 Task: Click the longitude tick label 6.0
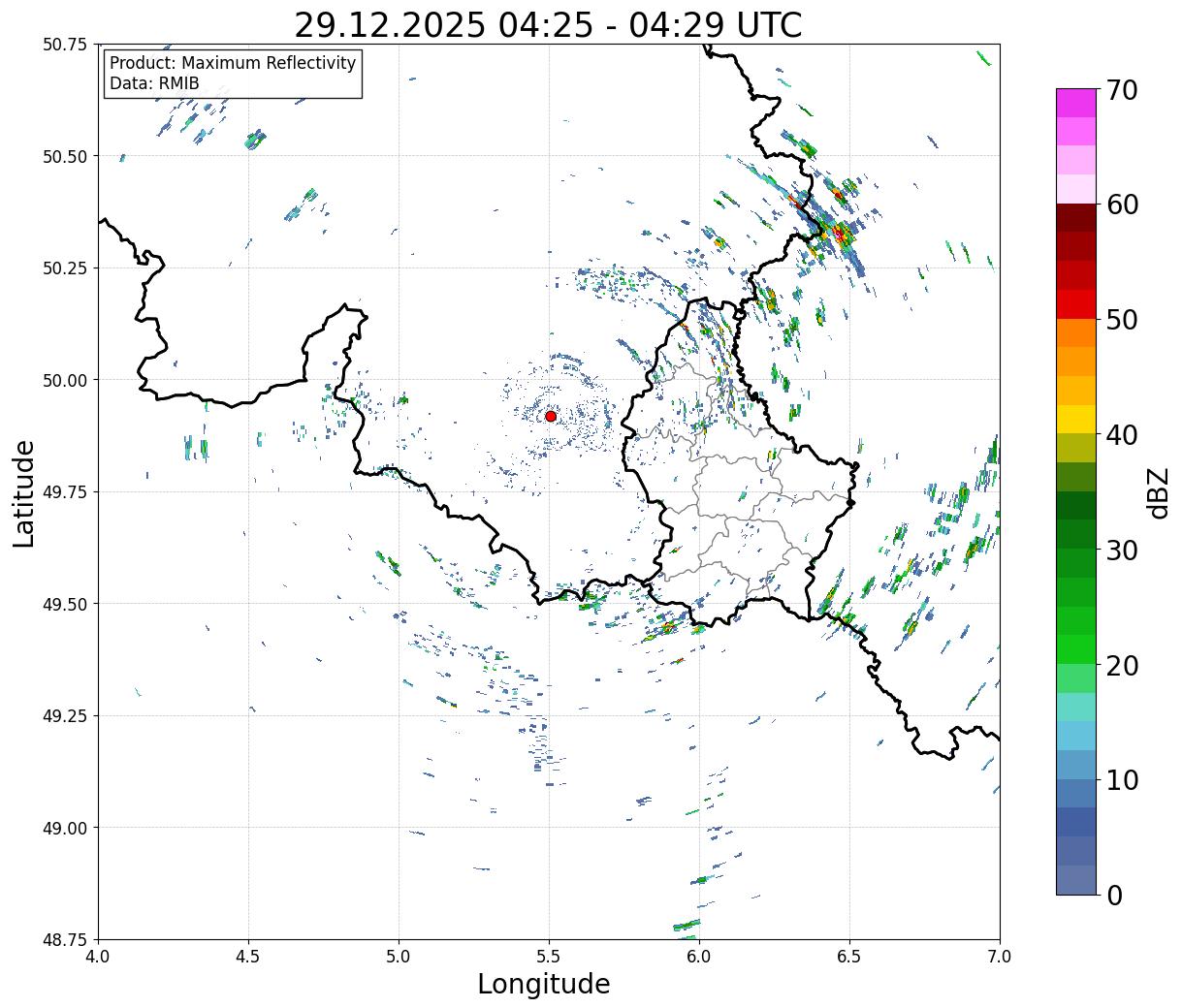click(699, 957)
